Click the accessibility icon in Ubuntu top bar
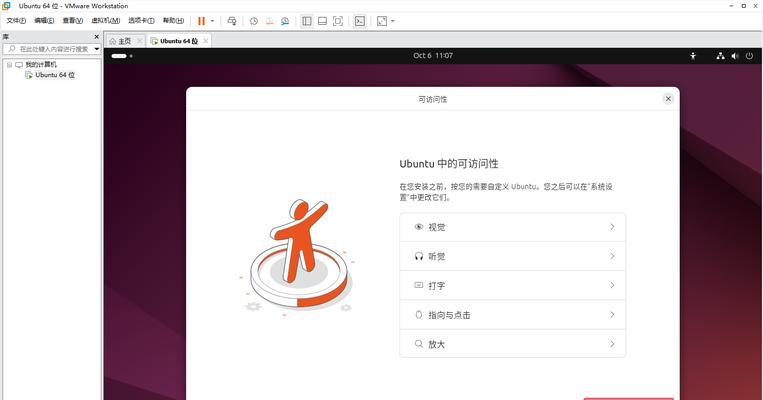The height and width of the screenshot is (400, 763). (693, 56)
